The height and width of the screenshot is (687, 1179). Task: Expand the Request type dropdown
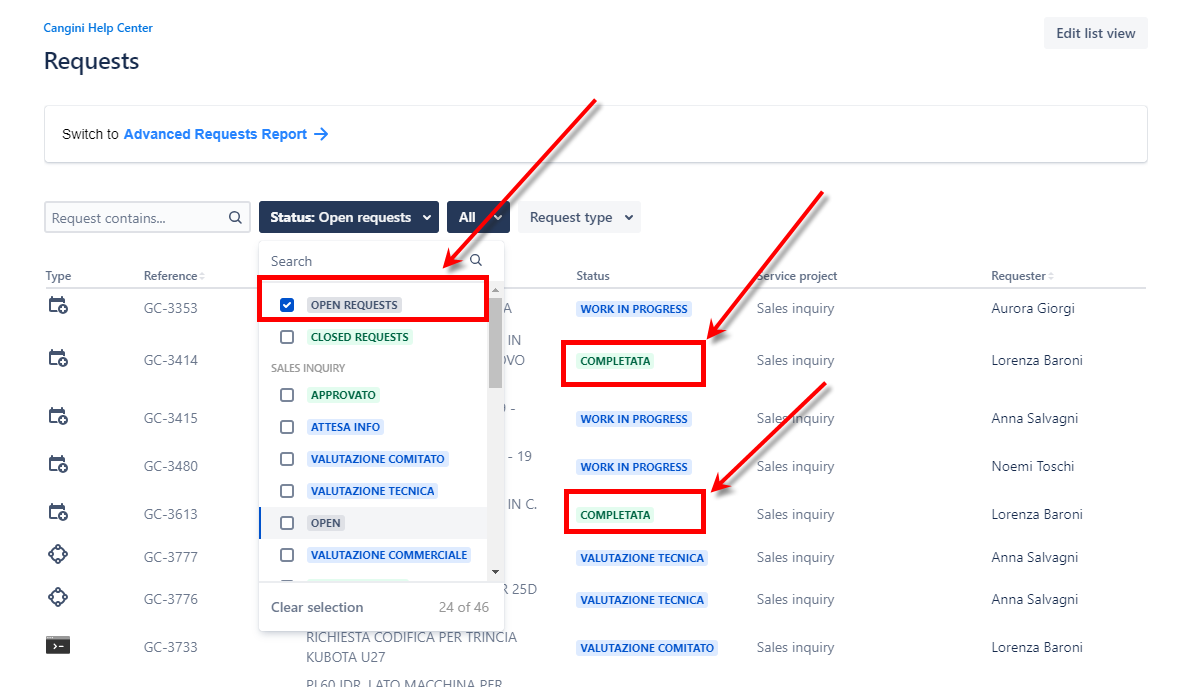point(579,217)
